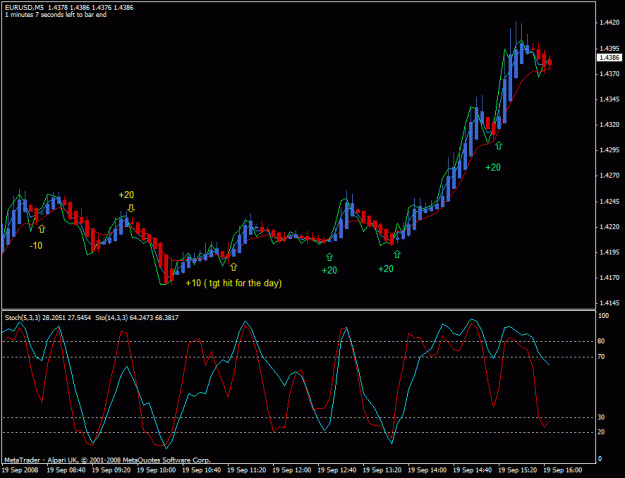Click the stochastic level 70 label
625x478 pixels.
coord(601,357)
